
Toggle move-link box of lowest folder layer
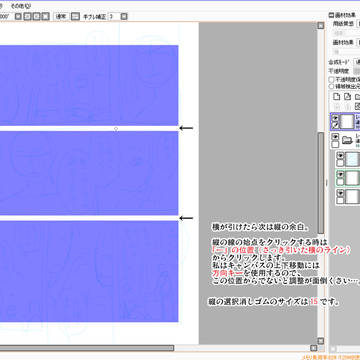point(340,200)
